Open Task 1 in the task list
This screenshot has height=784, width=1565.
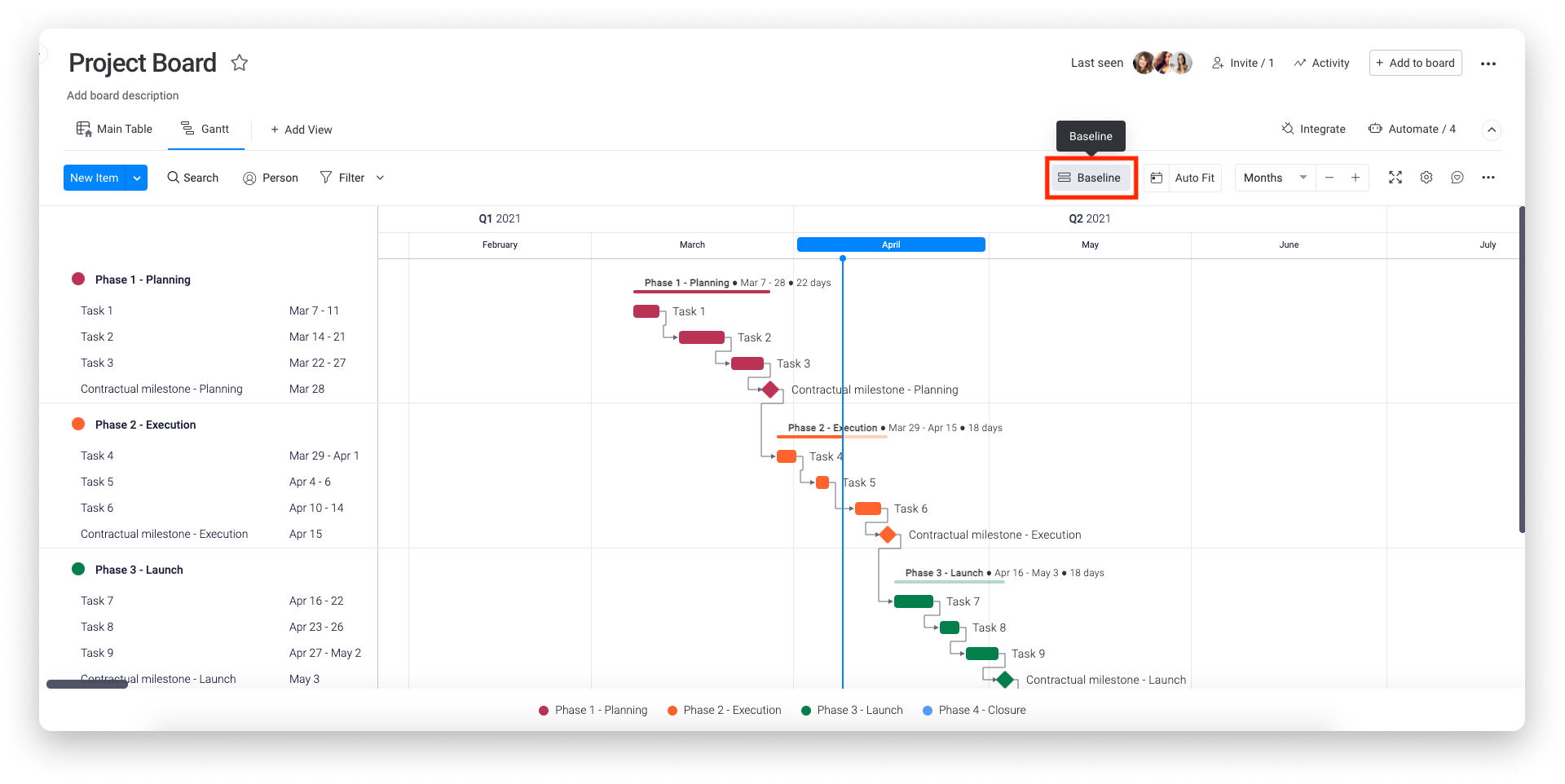[97, 311]
